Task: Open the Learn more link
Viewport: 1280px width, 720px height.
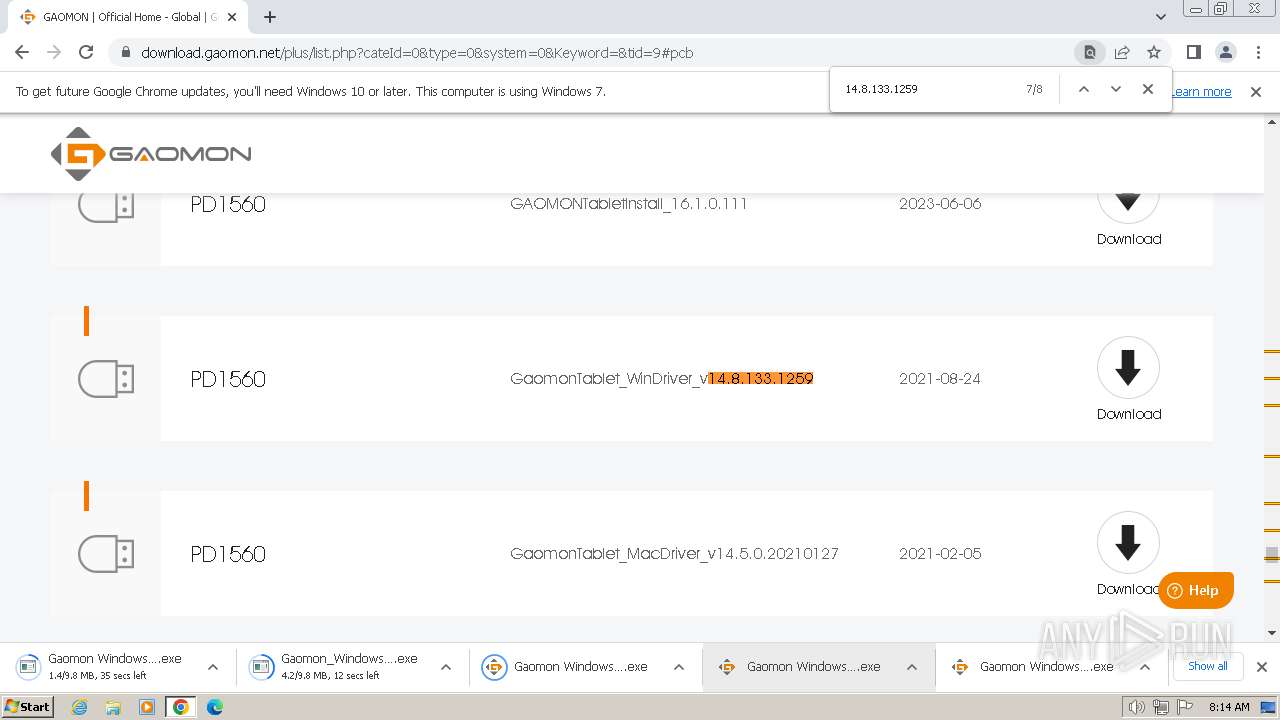Action: (x=1202, y=92)
